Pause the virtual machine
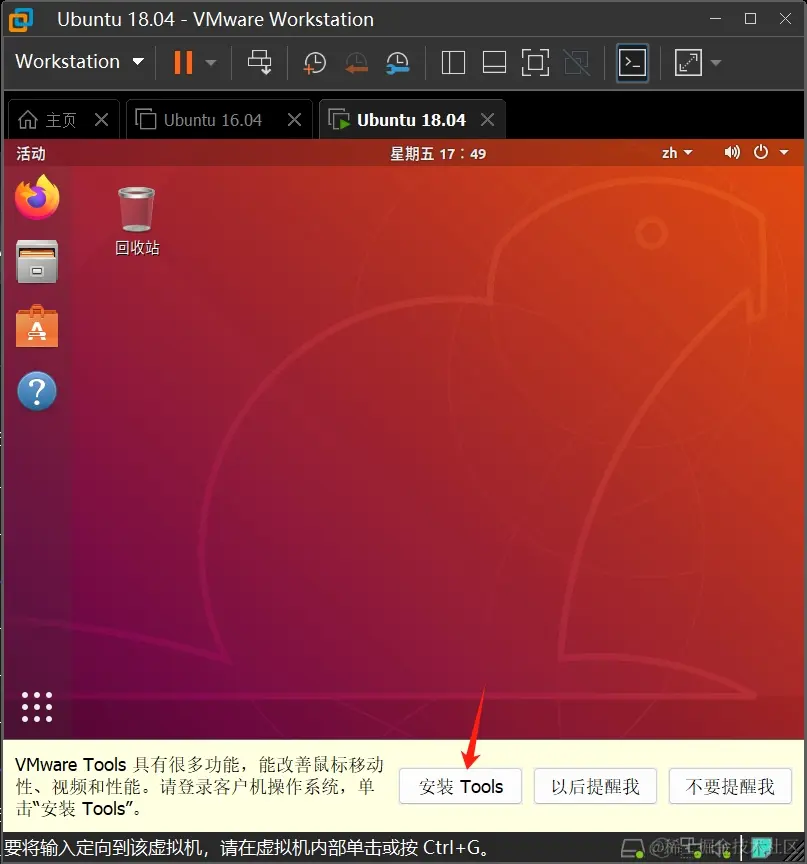 click(183, 62)
